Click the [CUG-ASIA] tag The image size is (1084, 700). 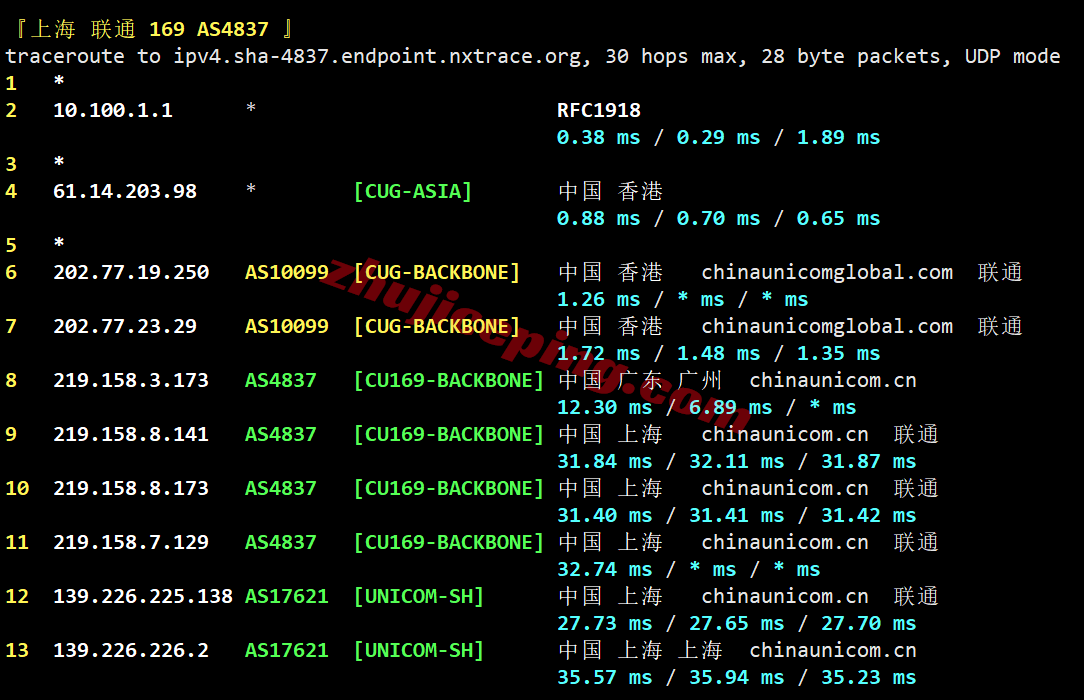point(413,191)
